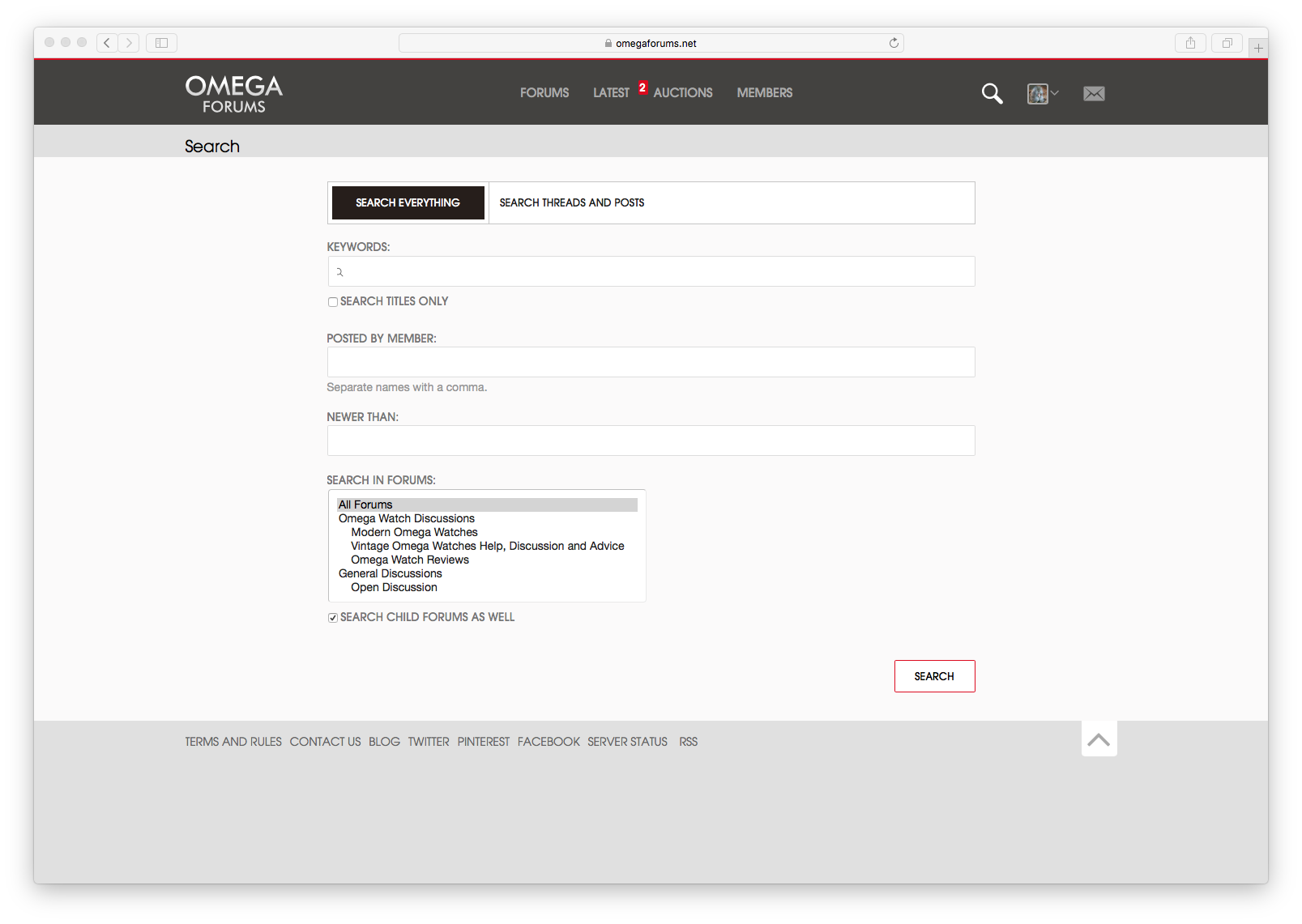Screen dimensions: 1302x924
Task: Select All Forums in forum list
Action: [365, 505]
